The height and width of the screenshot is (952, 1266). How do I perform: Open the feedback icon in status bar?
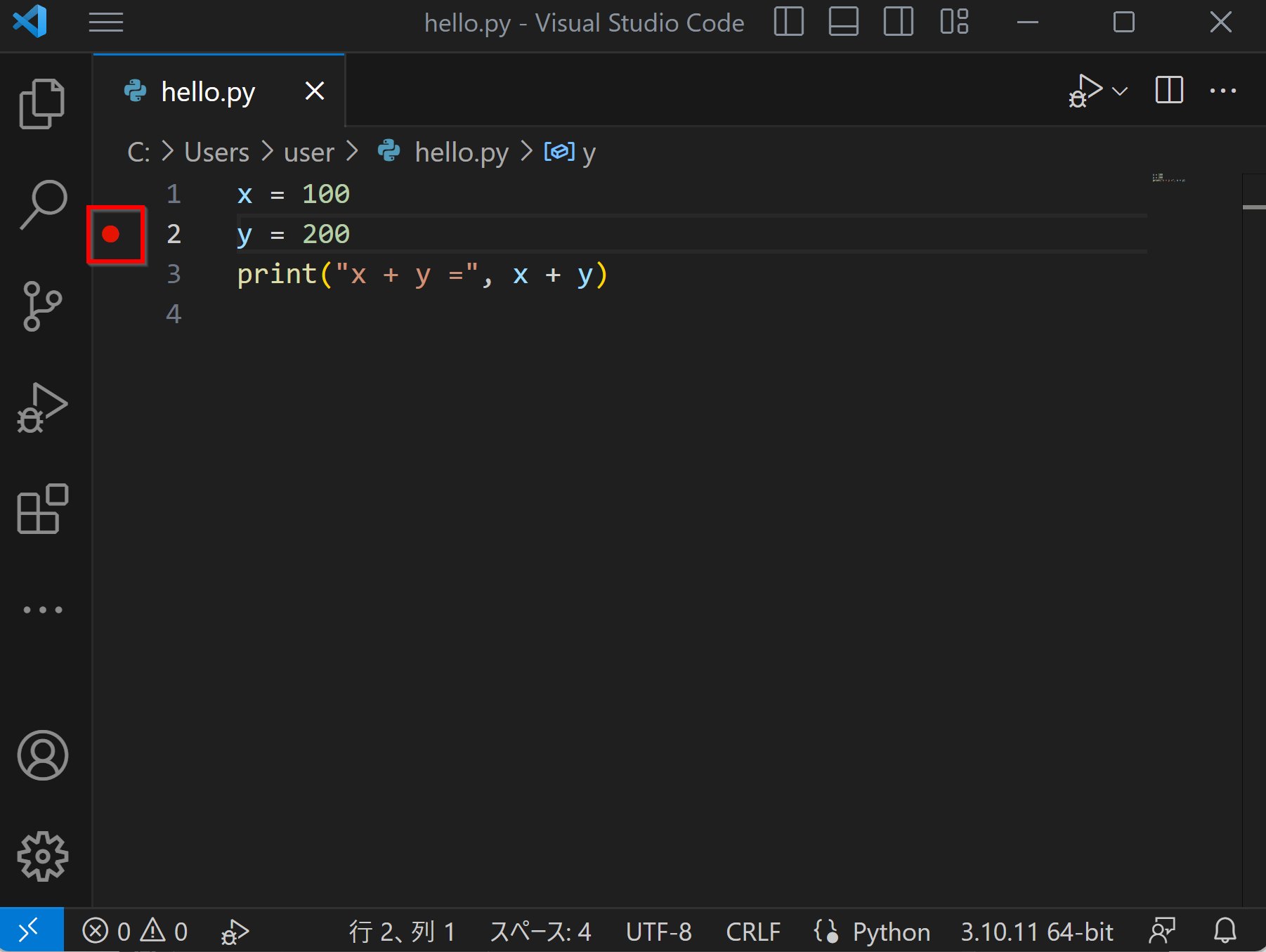click(1162, 931)
